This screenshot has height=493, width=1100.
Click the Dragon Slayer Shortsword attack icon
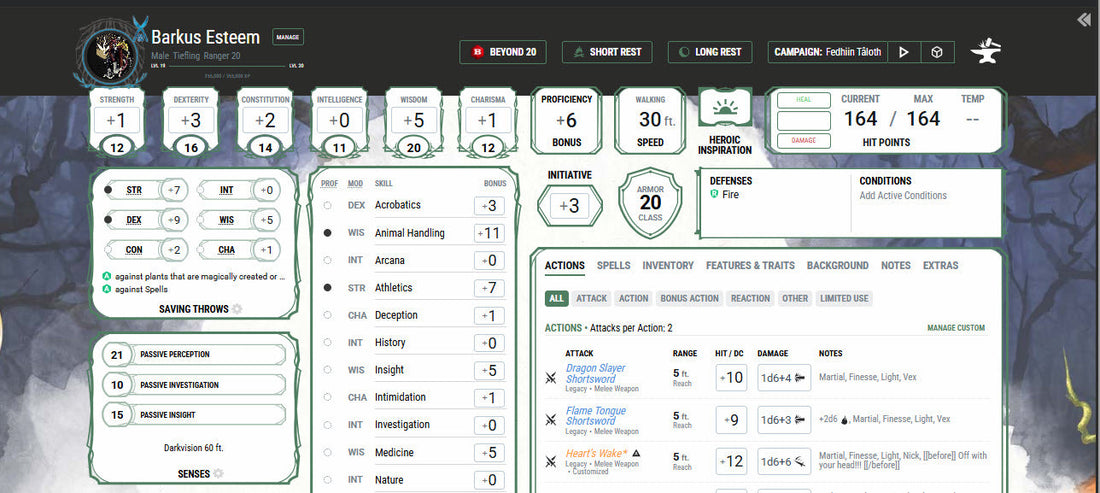pos(550,378)
